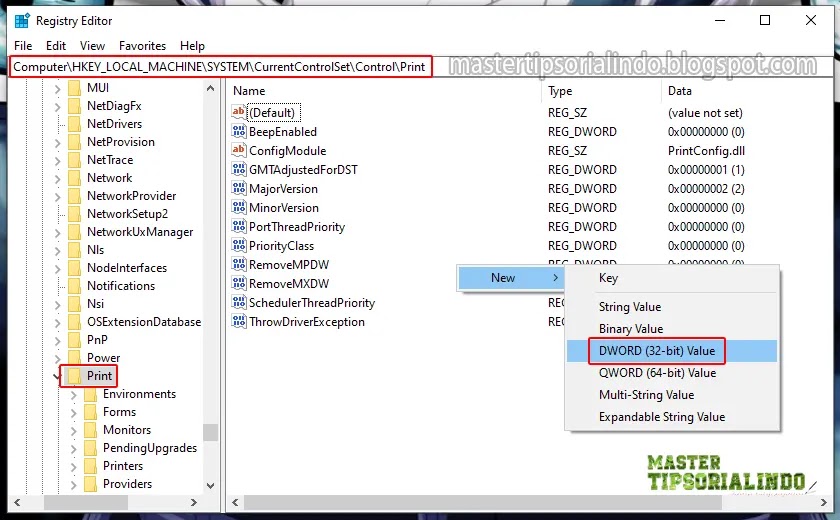The image size is (840, 520).
Task: Select the PriorityClass value icon
Action: click(x=238, y=245)
